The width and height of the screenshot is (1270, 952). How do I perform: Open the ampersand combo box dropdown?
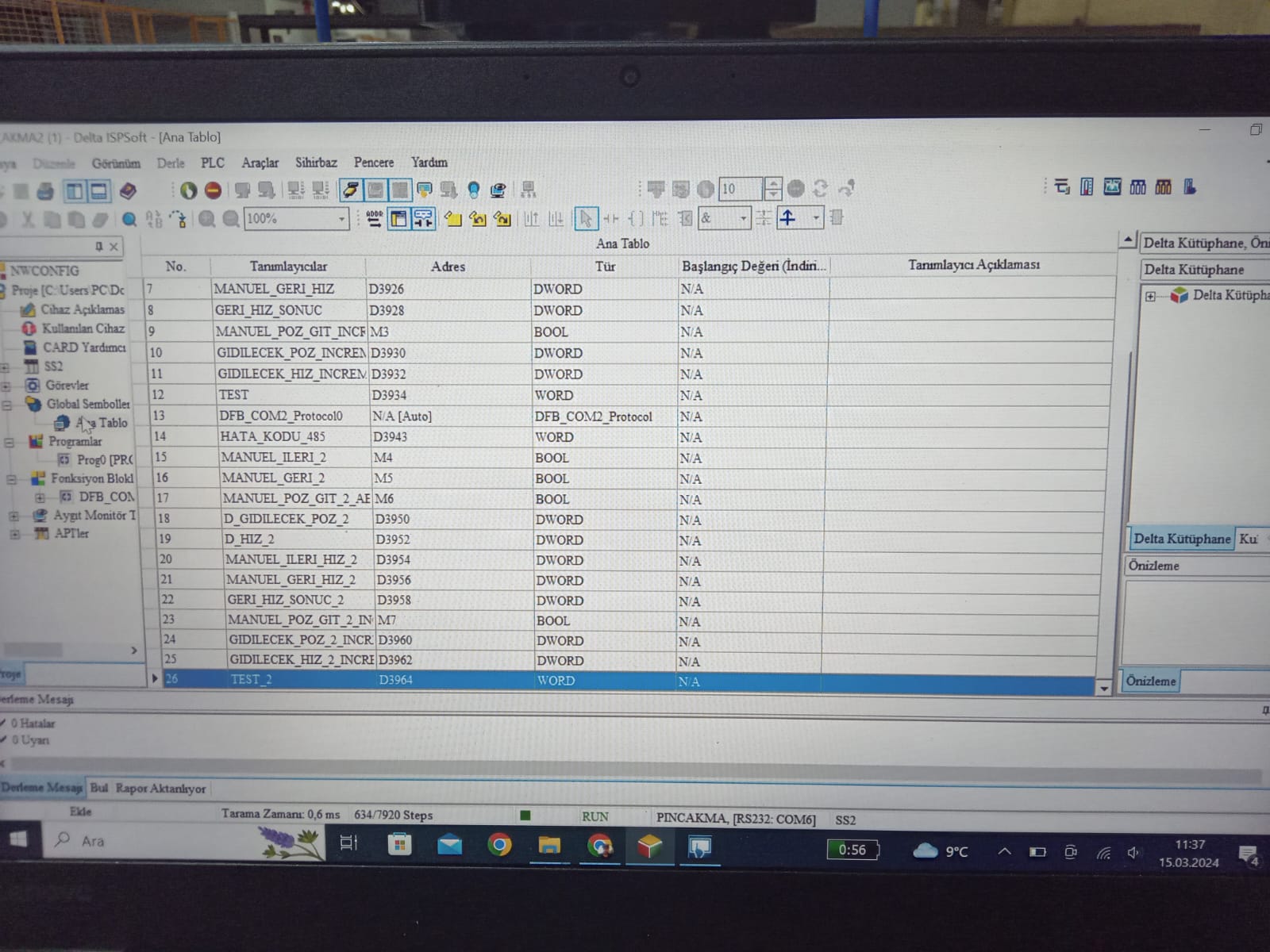click(x=744, y=218)
